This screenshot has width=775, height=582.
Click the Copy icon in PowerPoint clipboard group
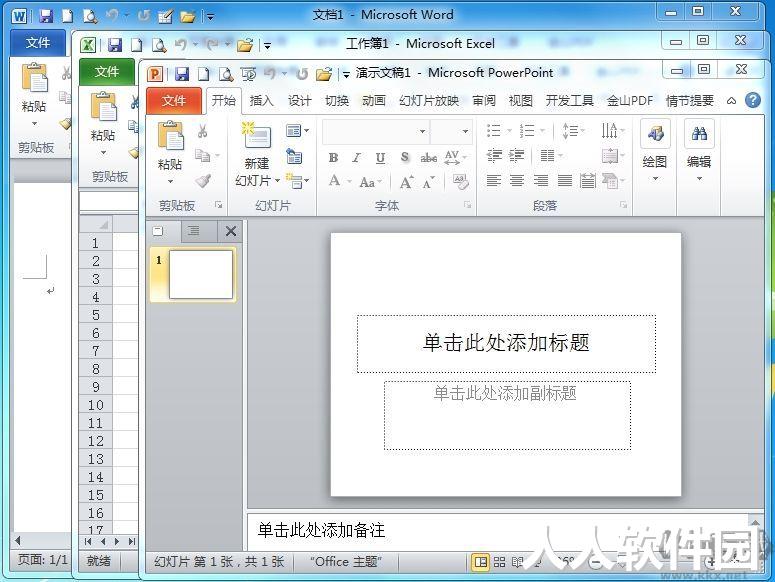(x=202, y=156)
